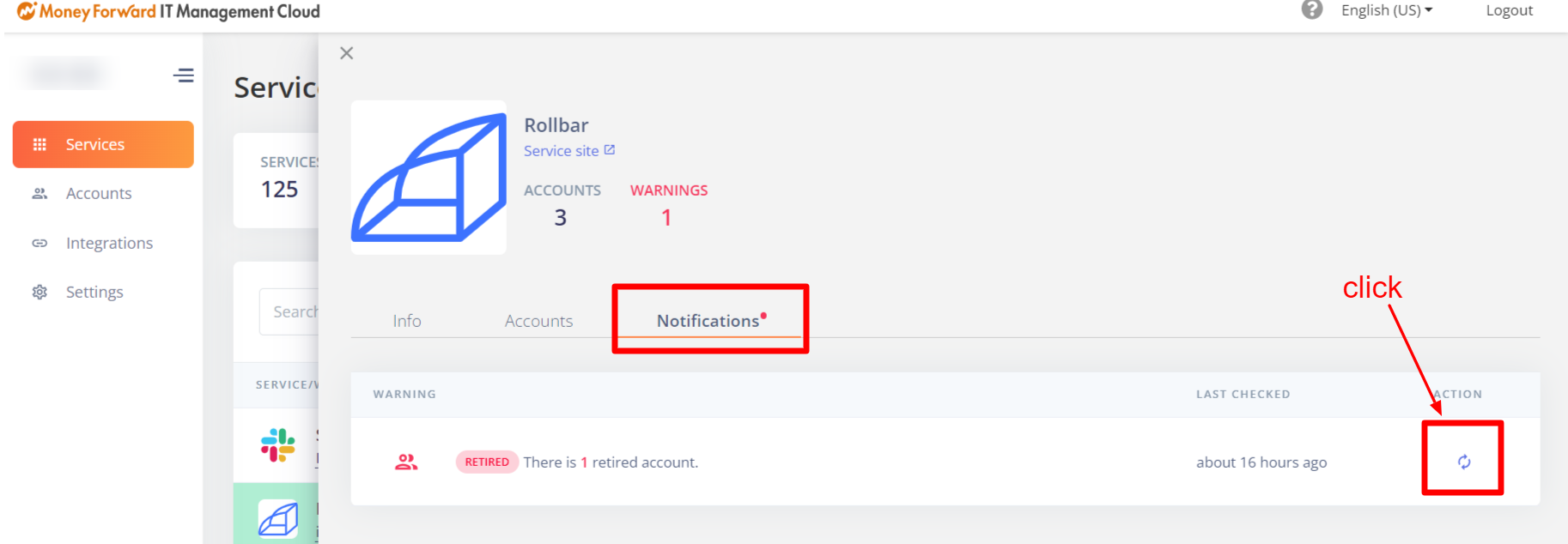Click the Slack service icon
The height and width of the screenshot is (544, 1568).
point(278,444)
